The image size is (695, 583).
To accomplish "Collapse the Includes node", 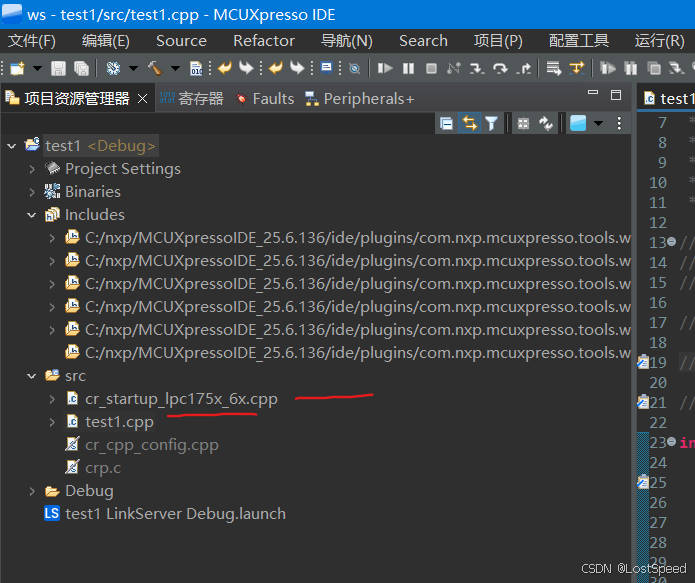I will (31, 215).
